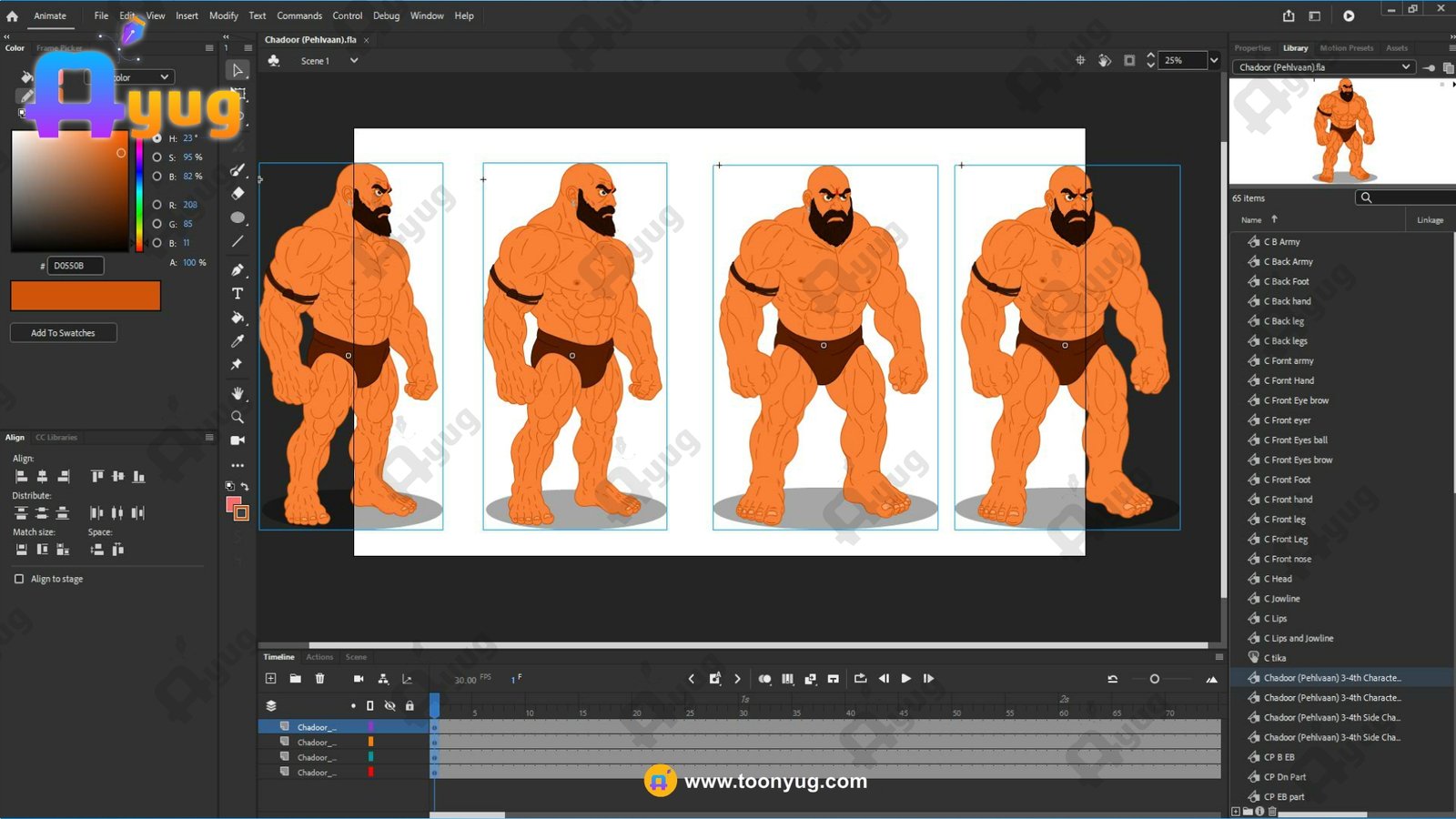Choose the Hand tool

(x=238, y=393)
